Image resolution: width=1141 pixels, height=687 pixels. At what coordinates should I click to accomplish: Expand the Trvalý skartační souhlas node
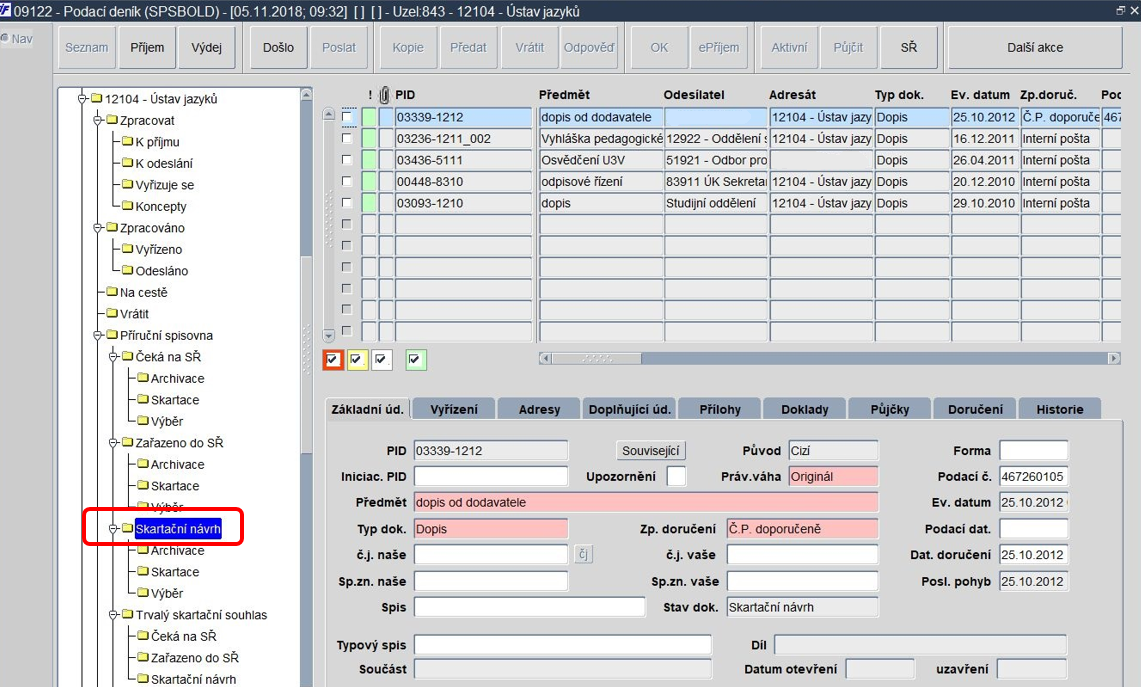(113, 615)
